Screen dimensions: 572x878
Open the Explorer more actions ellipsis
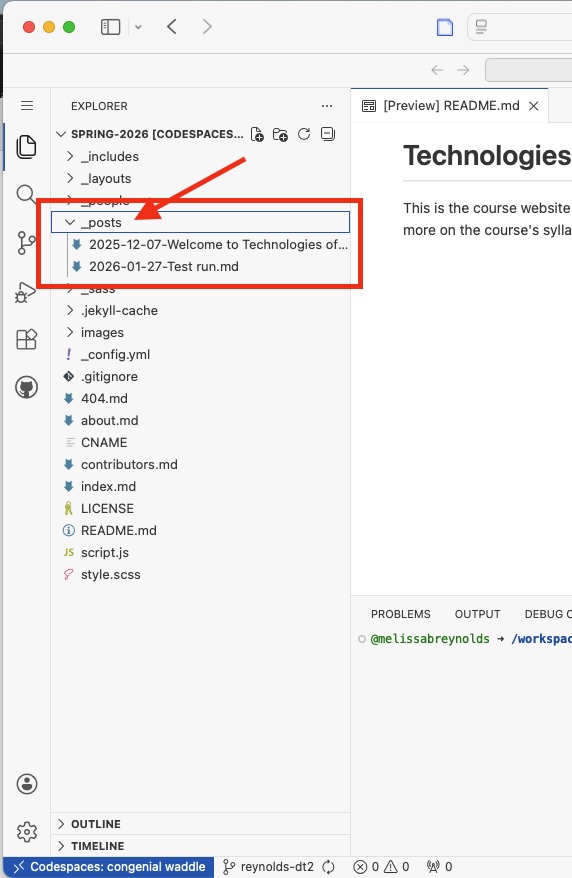click(327, 106)
